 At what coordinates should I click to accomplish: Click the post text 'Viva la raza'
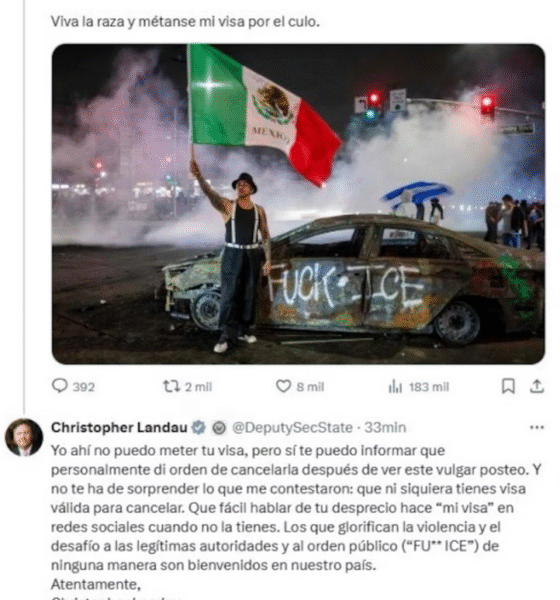click(x=88, y=21)
